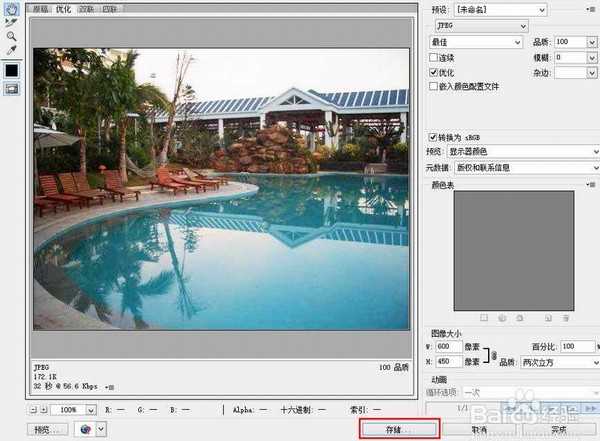
Task: Click the zoom out minus button
Action: pyautogui.click(x=34, y=410)
